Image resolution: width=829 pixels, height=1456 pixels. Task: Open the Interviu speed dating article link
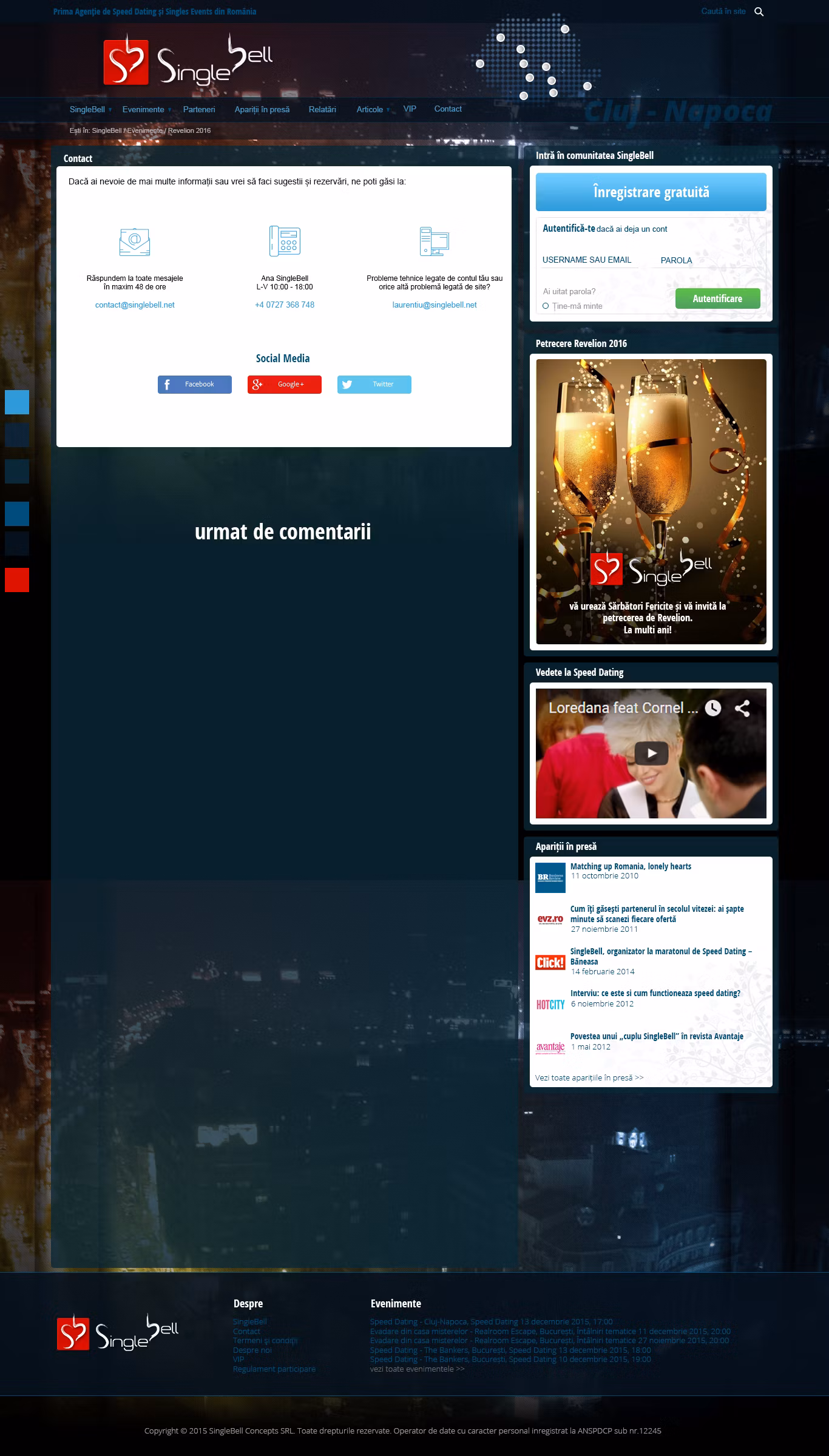click(x=655, y=993)
